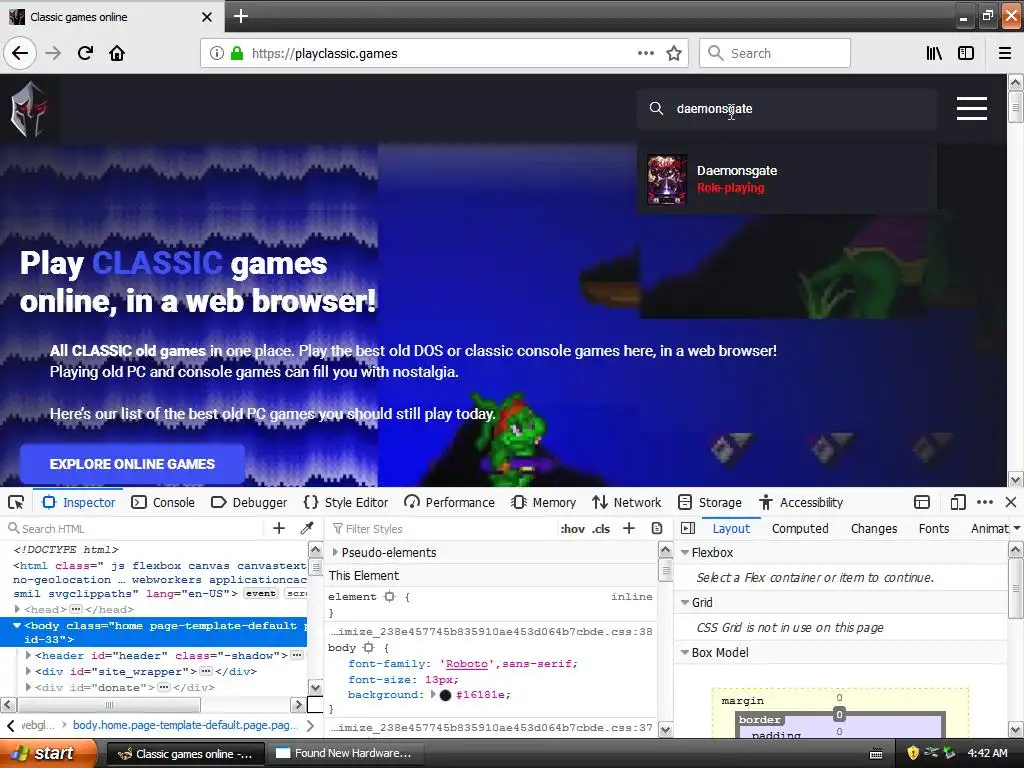Bookmark this page with the star

(x=674, y=54)
